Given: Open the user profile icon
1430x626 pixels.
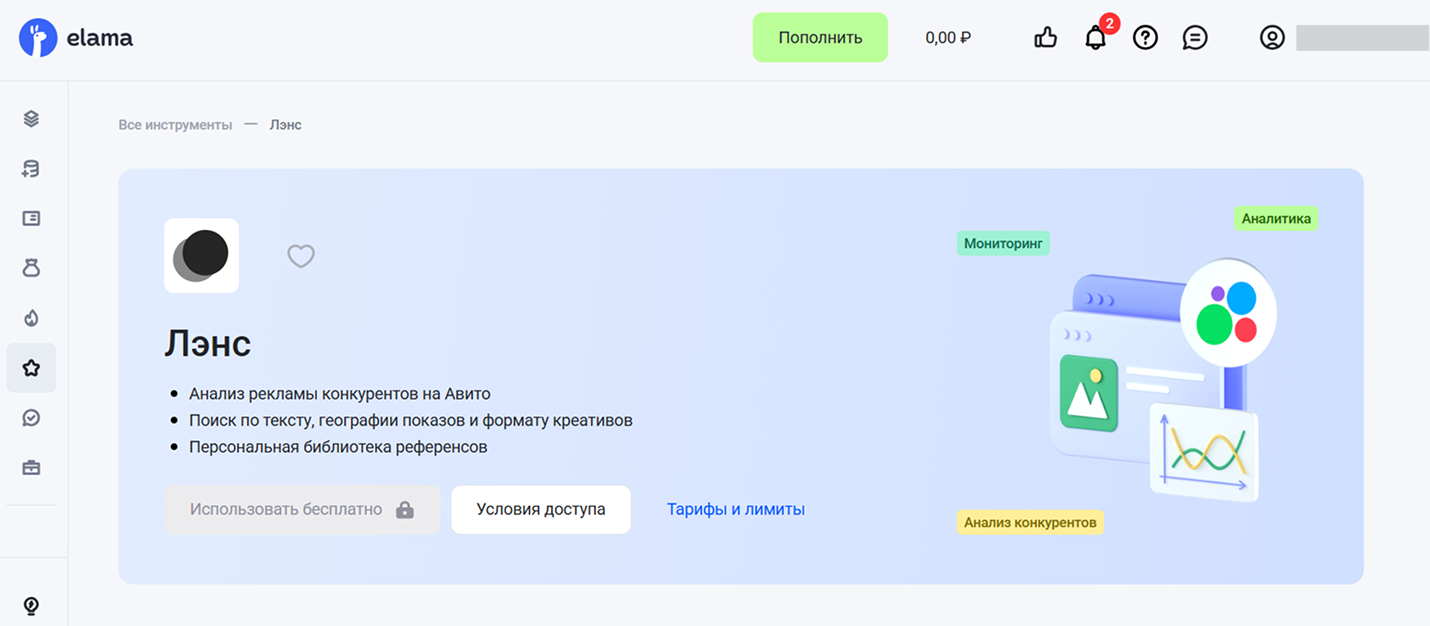Looking at the screenshot, I should [x=1272, y=38].
